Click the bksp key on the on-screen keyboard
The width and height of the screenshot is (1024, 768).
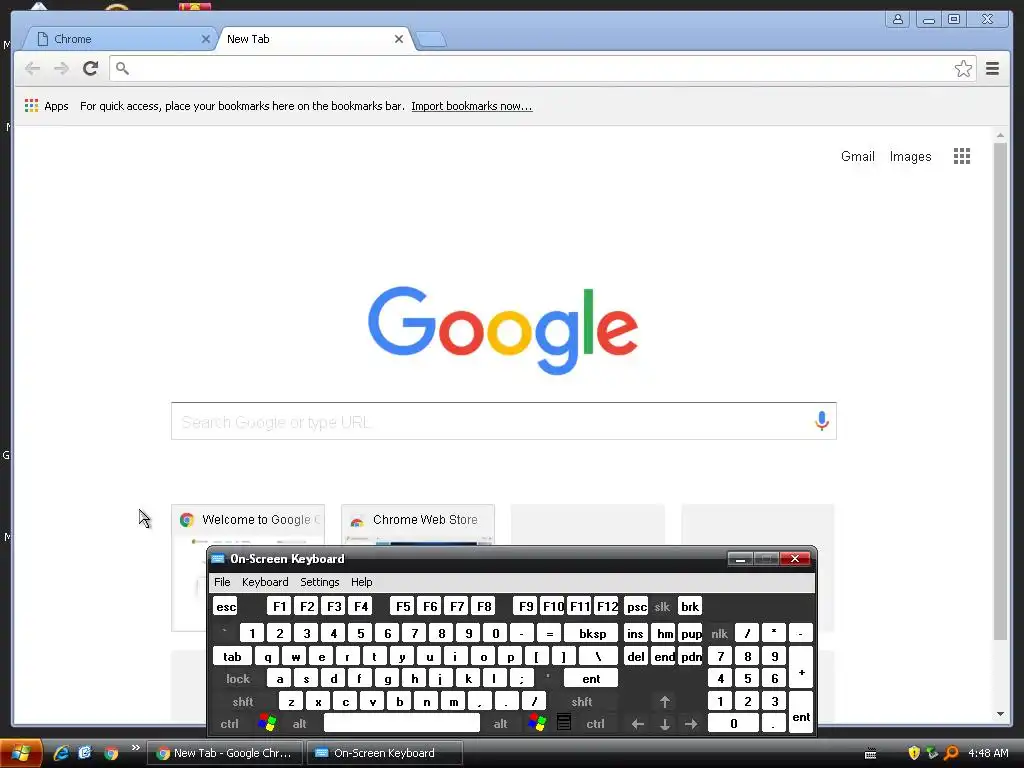click(591, 633)
